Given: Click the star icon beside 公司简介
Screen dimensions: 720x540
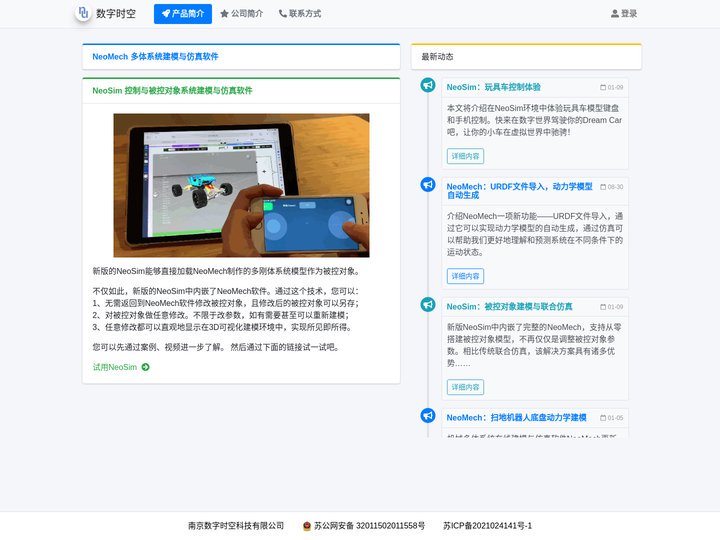Looking at the screenshot, I should point(224,14).
